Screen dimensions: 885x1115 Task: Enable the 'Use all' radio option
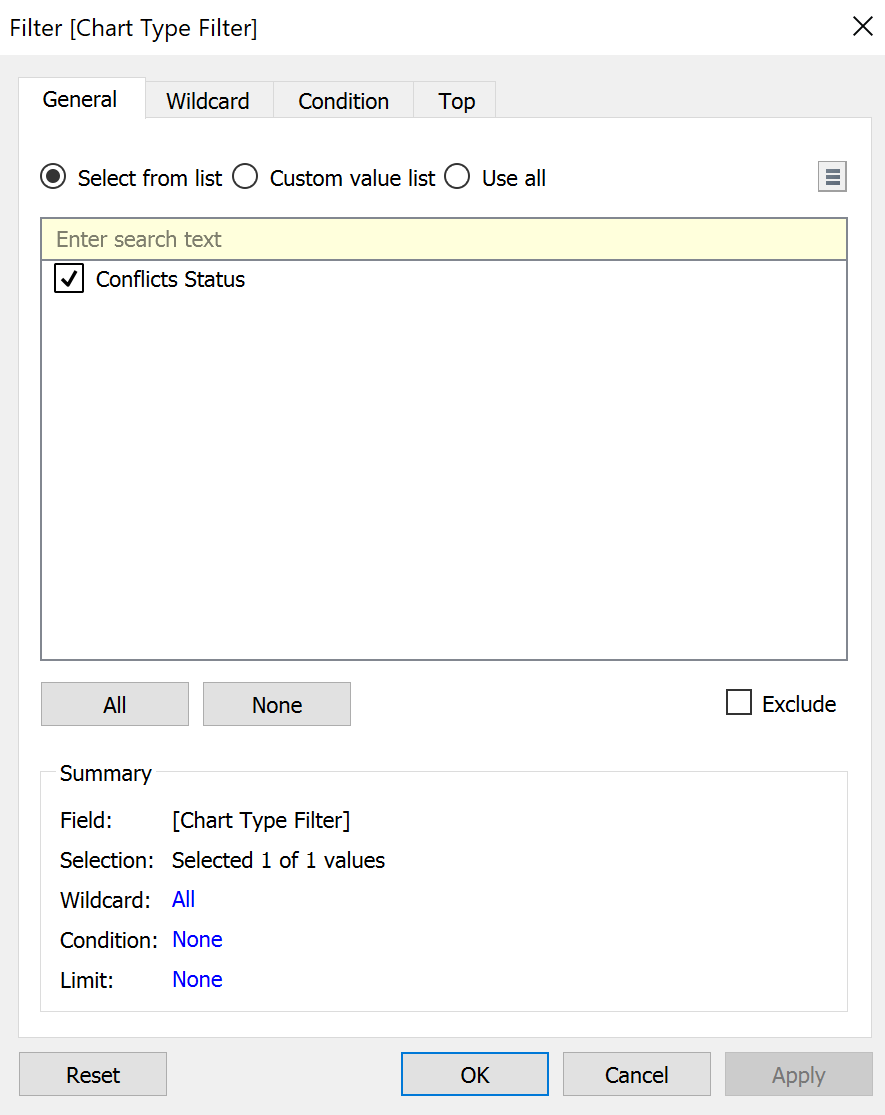(x=457, y=178)
